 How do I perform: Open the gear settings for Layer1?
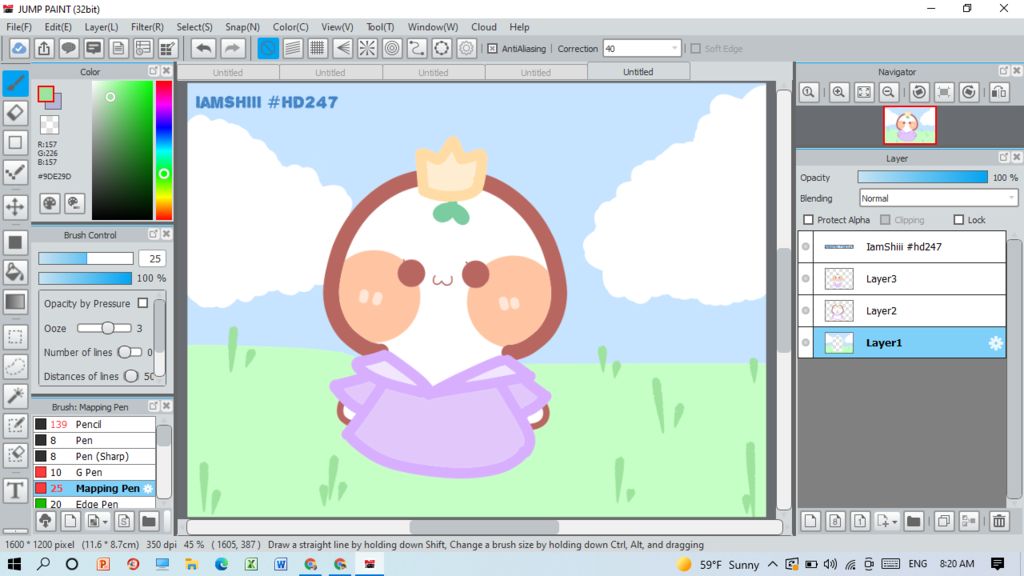(995, 343)
